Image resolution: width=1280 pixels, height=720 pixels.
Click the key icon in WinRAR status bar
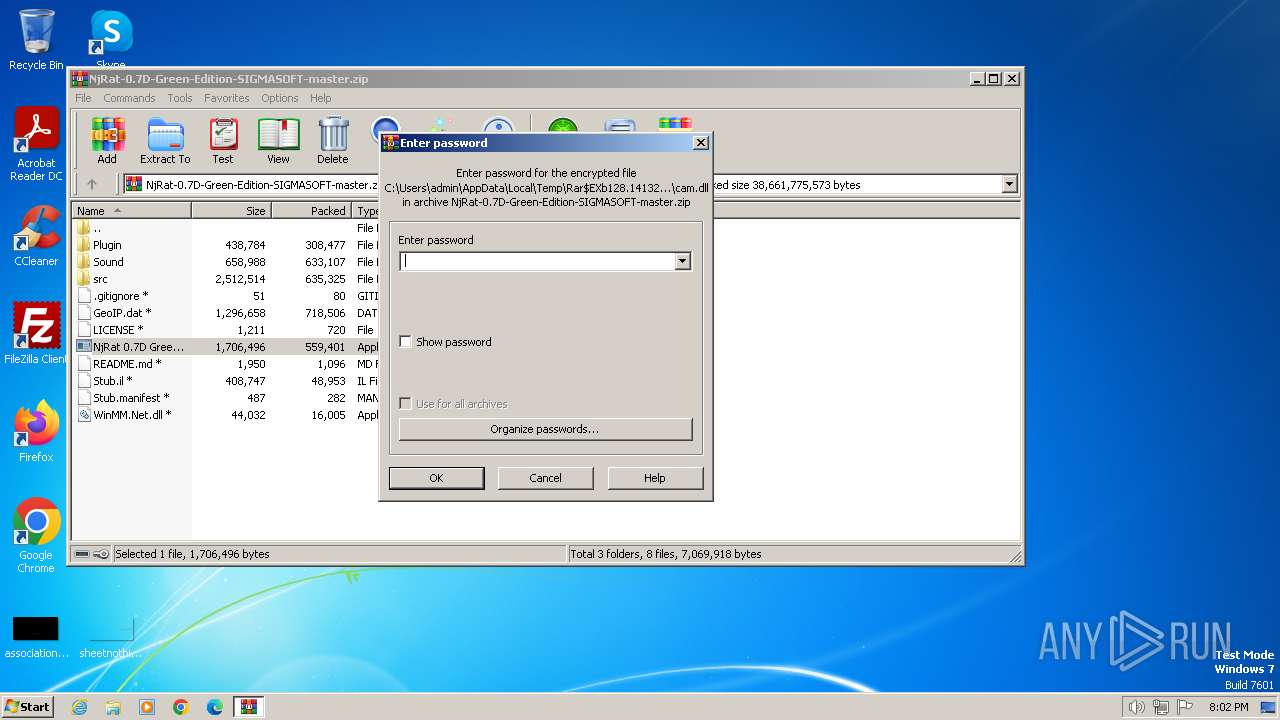(100, 554)
